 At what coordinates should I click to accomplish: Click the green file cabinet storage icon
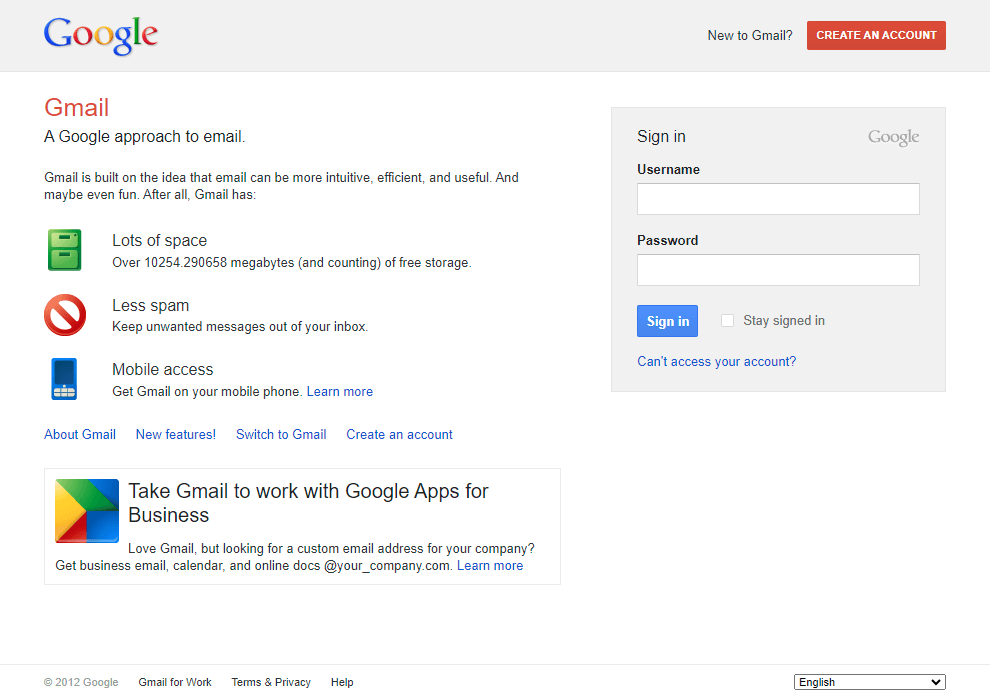[x=64, y=250]
